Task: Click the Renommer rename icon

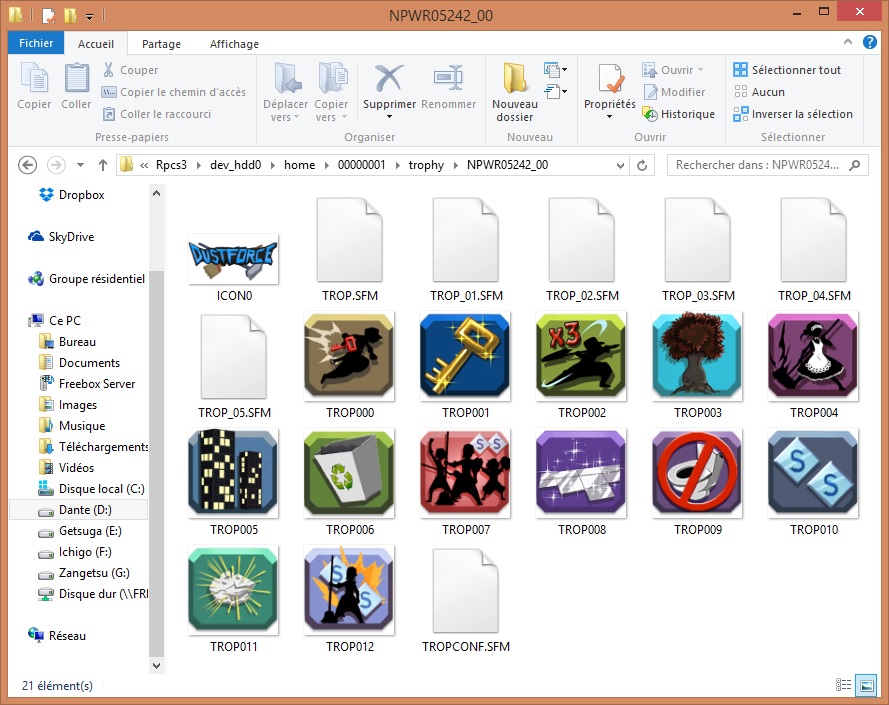Action: [448, 78]
